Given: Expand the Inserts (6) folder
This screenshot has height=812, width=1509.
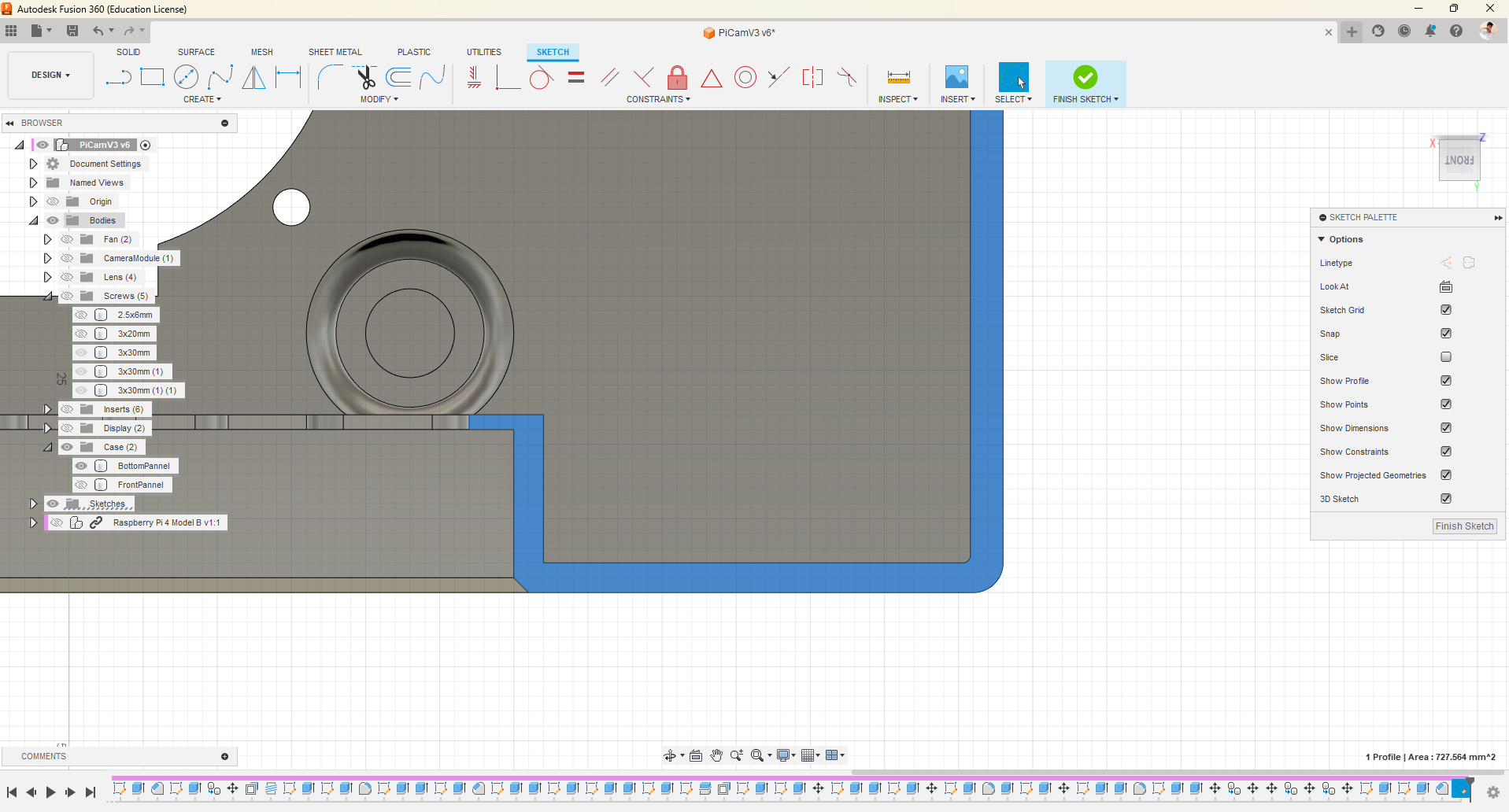Looking at the screenshot, I should coord(47,409).
